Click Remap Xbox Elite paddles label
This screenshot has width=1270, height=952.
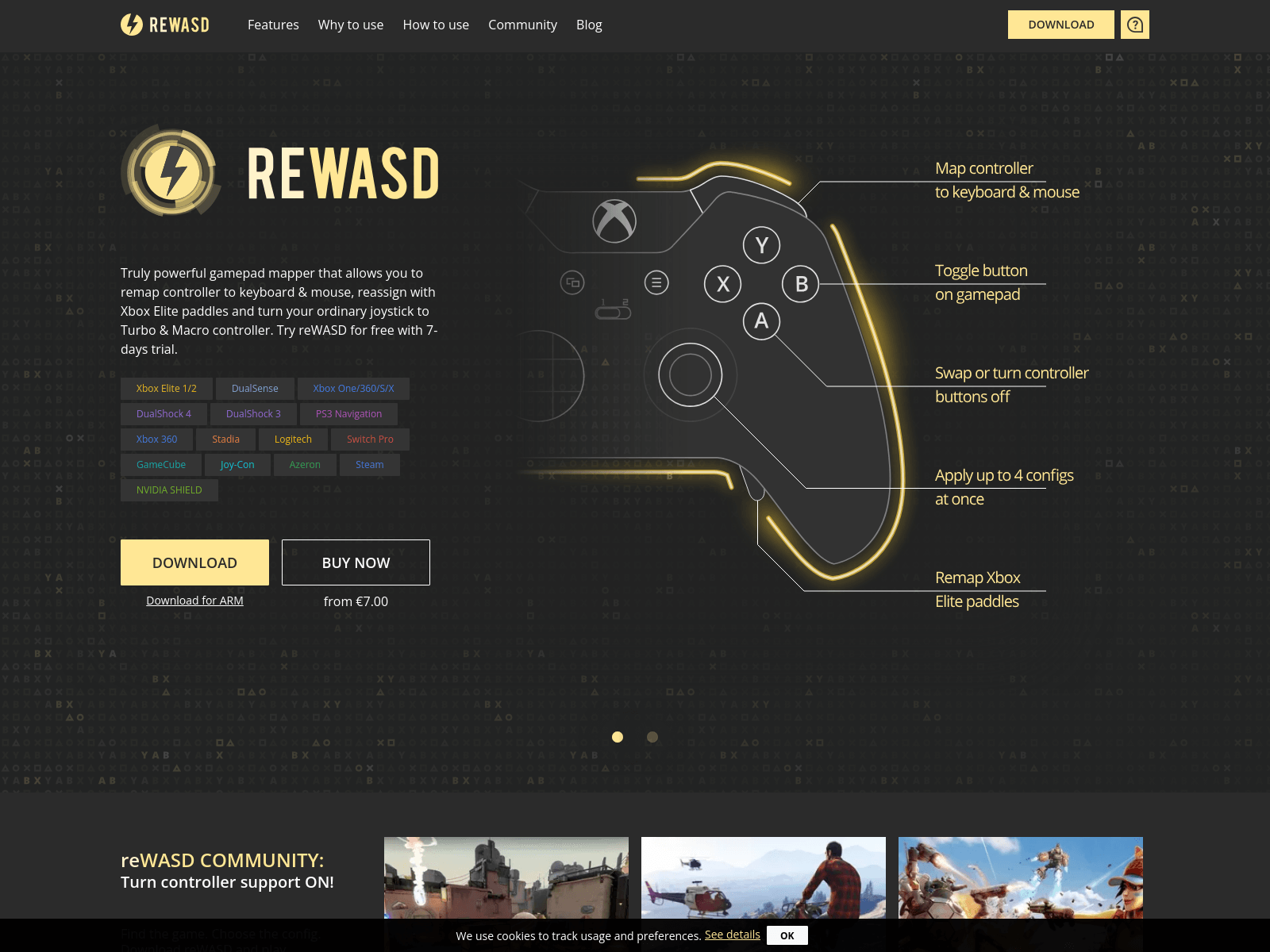[x=977, y=589]
